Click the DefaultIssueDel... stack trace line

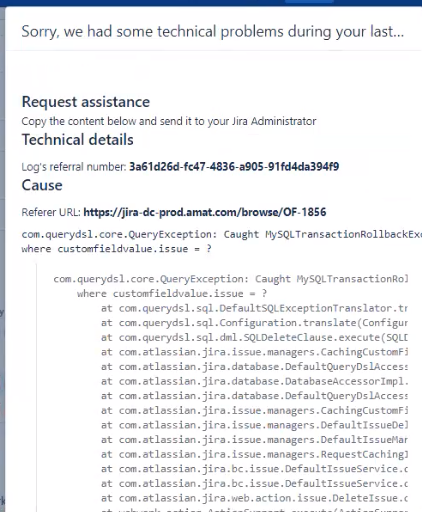coord(254,425)
